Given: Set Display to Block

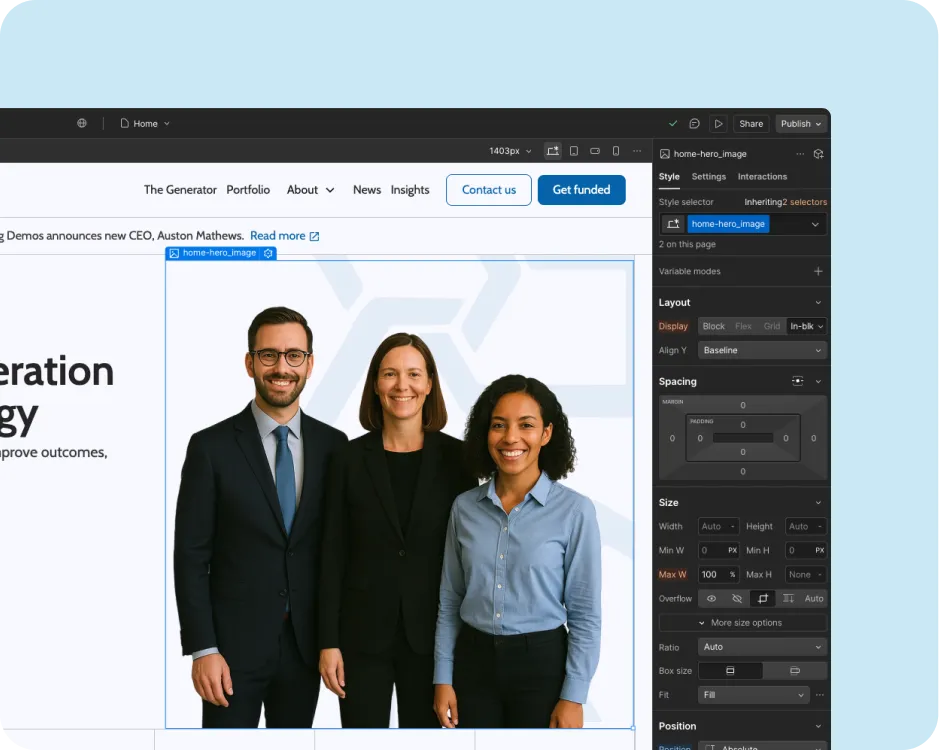Looking at the screenshot, I should tap(713, 326).
